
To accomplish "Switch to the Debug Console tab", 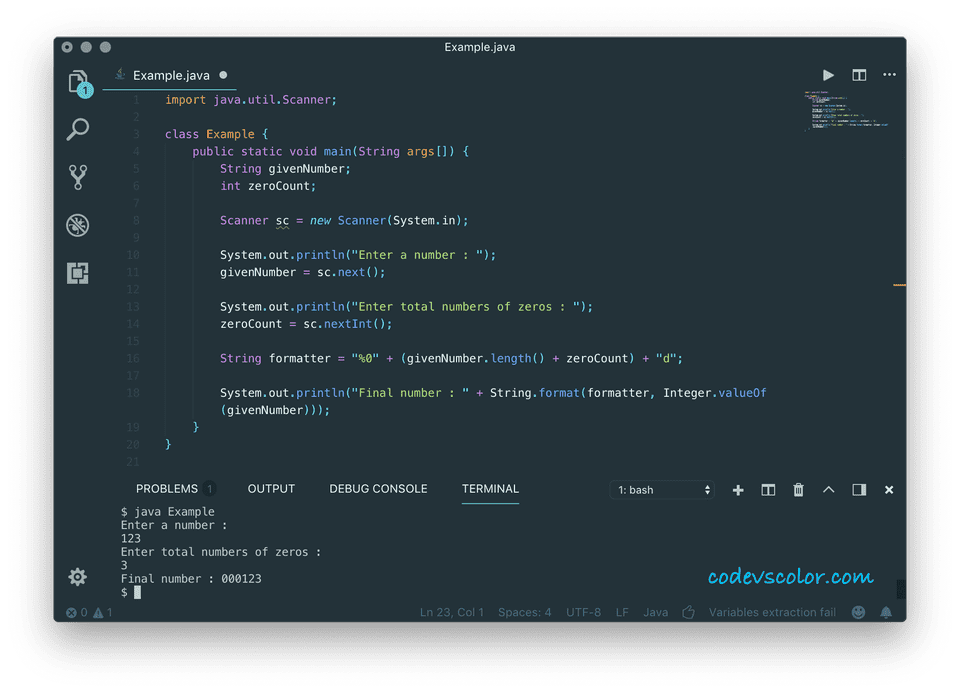I will 377,488.
